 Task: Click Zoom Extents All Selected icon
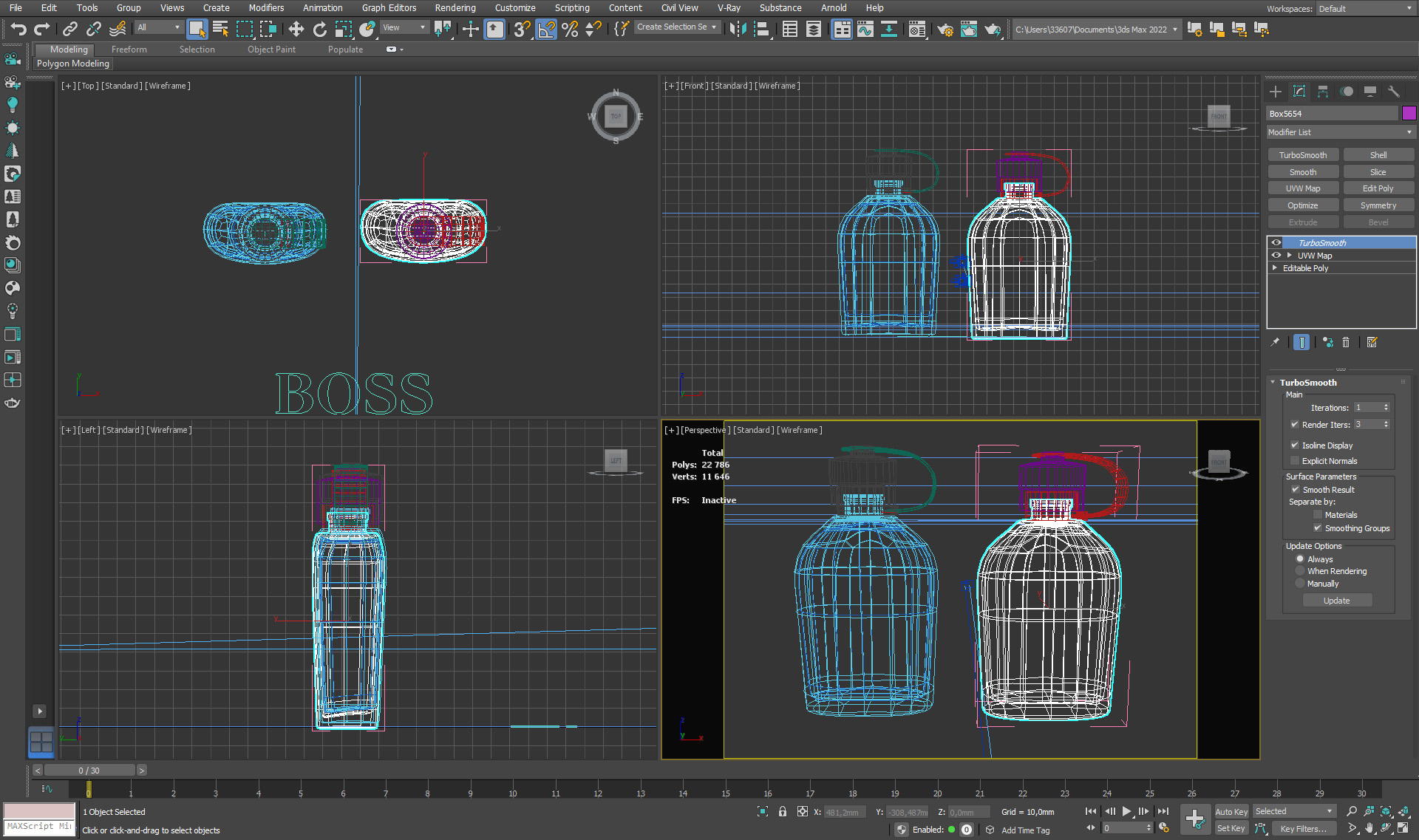pos(1403,811)
